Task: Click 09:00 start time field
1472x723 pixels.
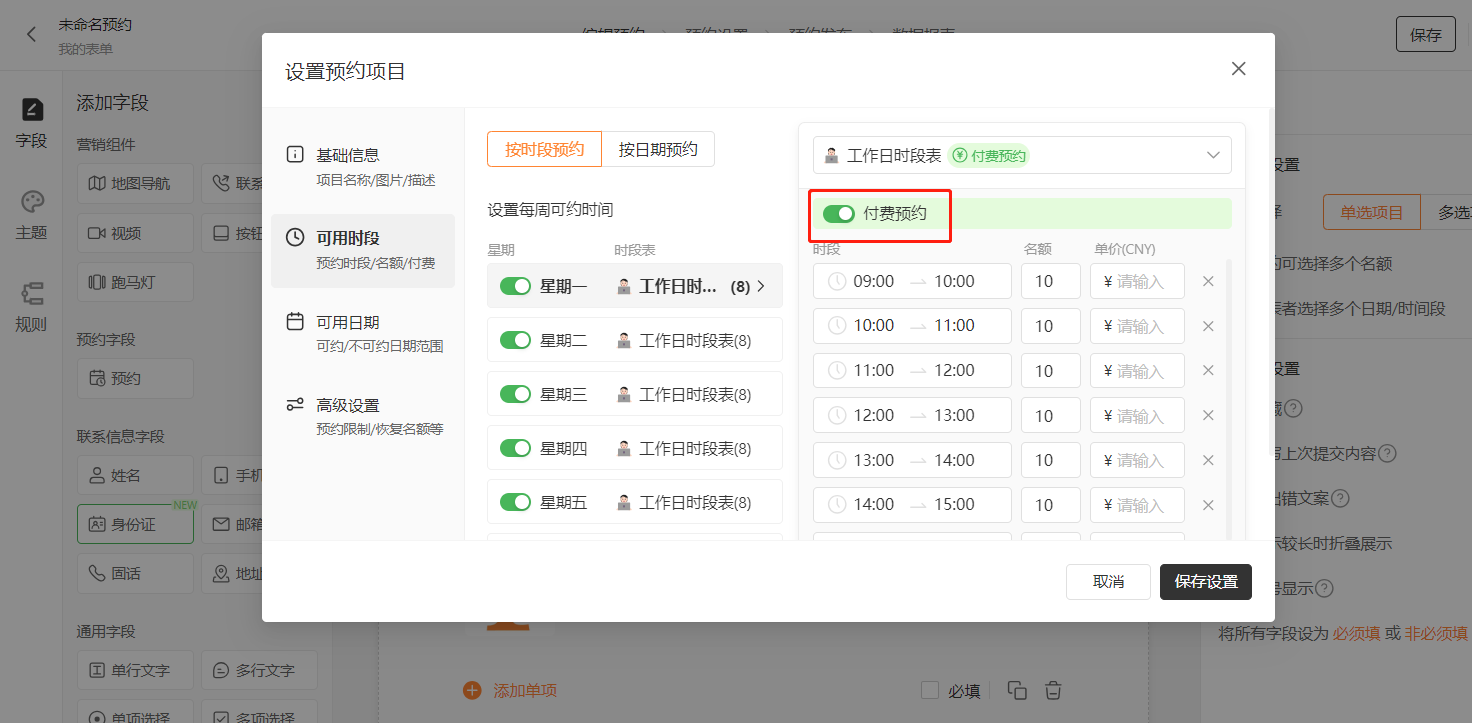Action: [873, 281]
